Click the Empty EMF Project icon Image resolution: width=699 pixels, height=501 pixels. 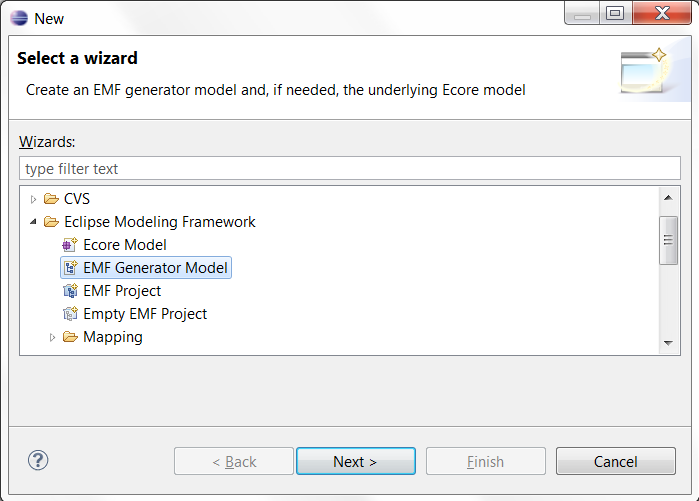click(x=70, y=314)
